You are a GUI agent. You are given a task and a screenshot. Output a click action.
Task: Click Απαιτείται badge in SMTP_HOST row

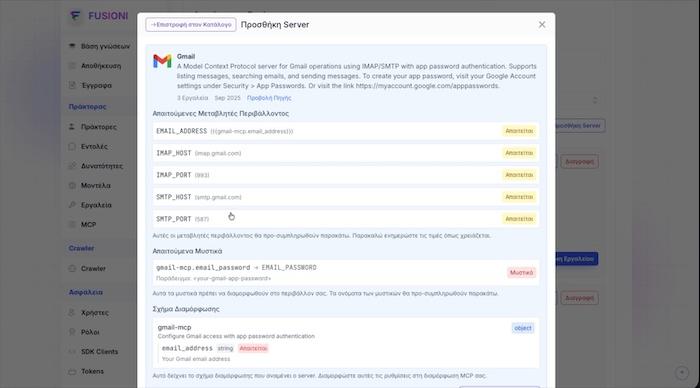pos(519,197)
